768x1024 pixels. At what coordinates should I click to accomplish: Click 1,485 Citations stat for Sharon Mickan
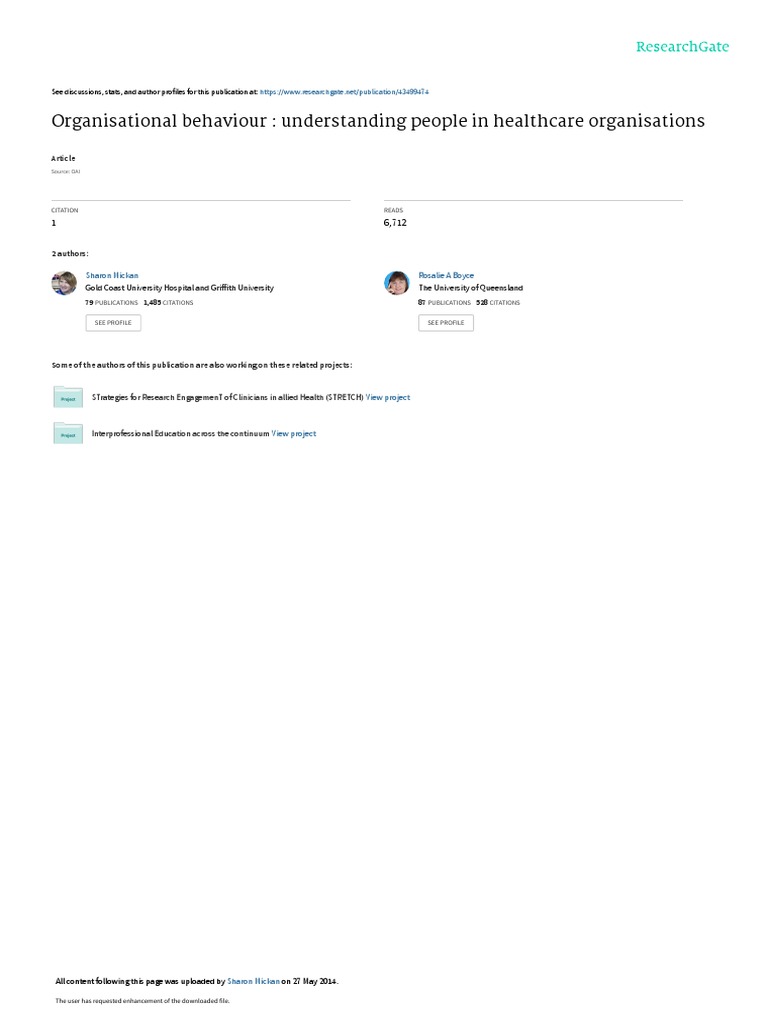(168, 303)
